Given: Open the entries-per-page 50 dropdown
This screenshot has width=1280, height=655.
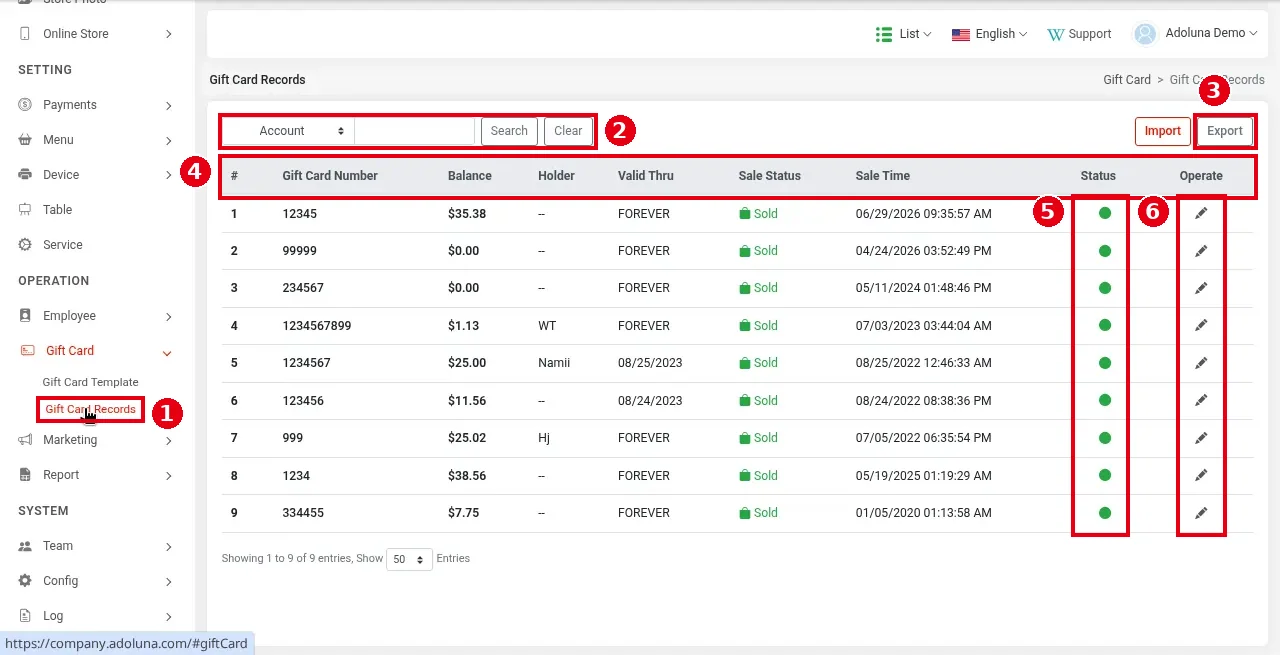Looking at the screenshot, I should point(410,559).
